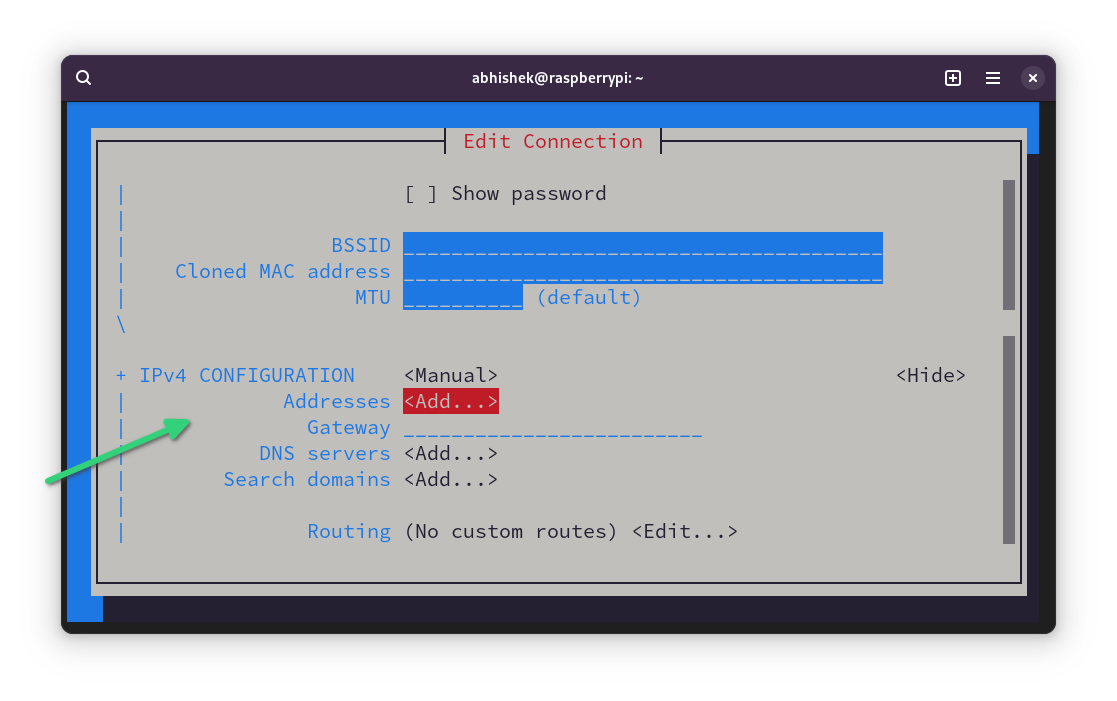1117x701 pixels.
Task: Add a new IPv4 address
Action: (x=450, y=402)
